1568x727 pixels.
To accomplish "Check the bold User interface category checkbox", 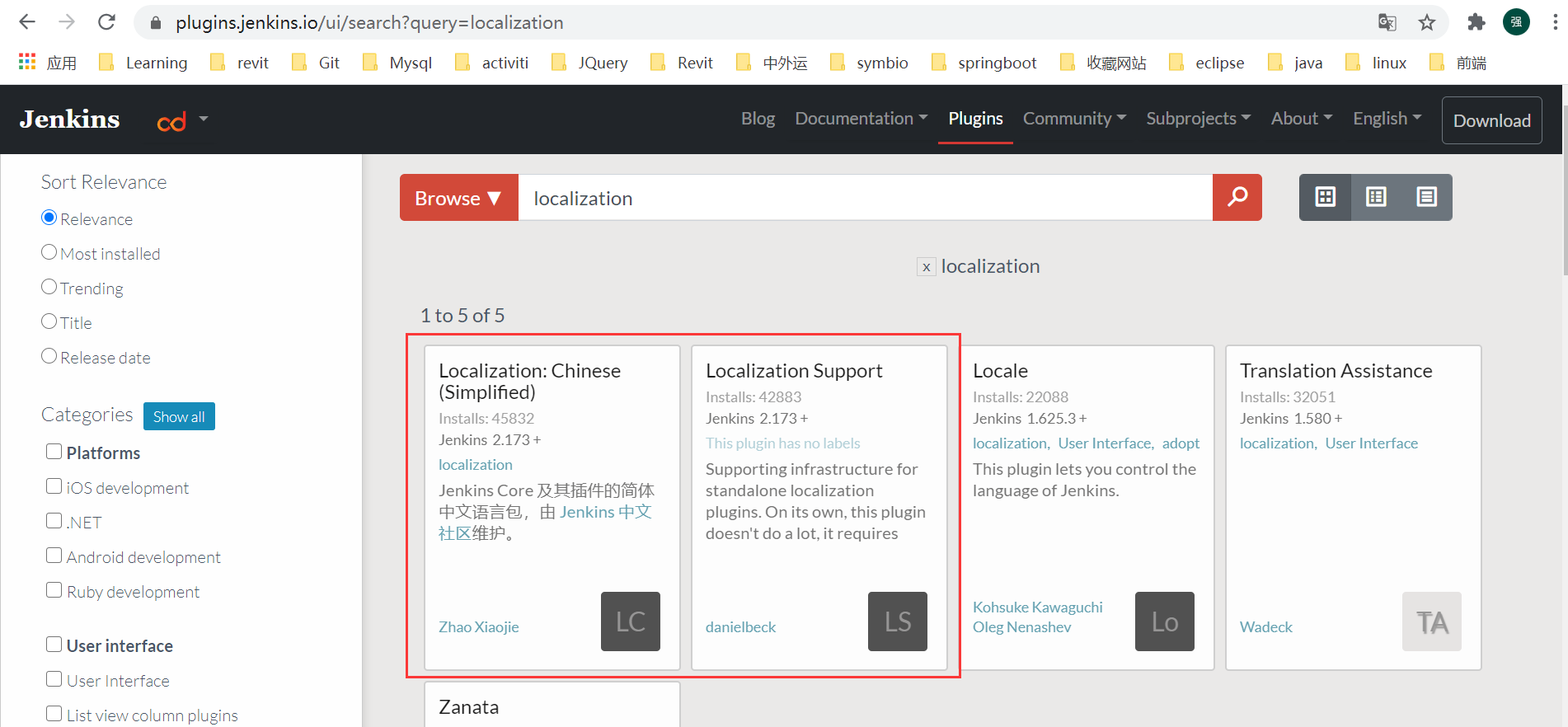I will 54,645.
